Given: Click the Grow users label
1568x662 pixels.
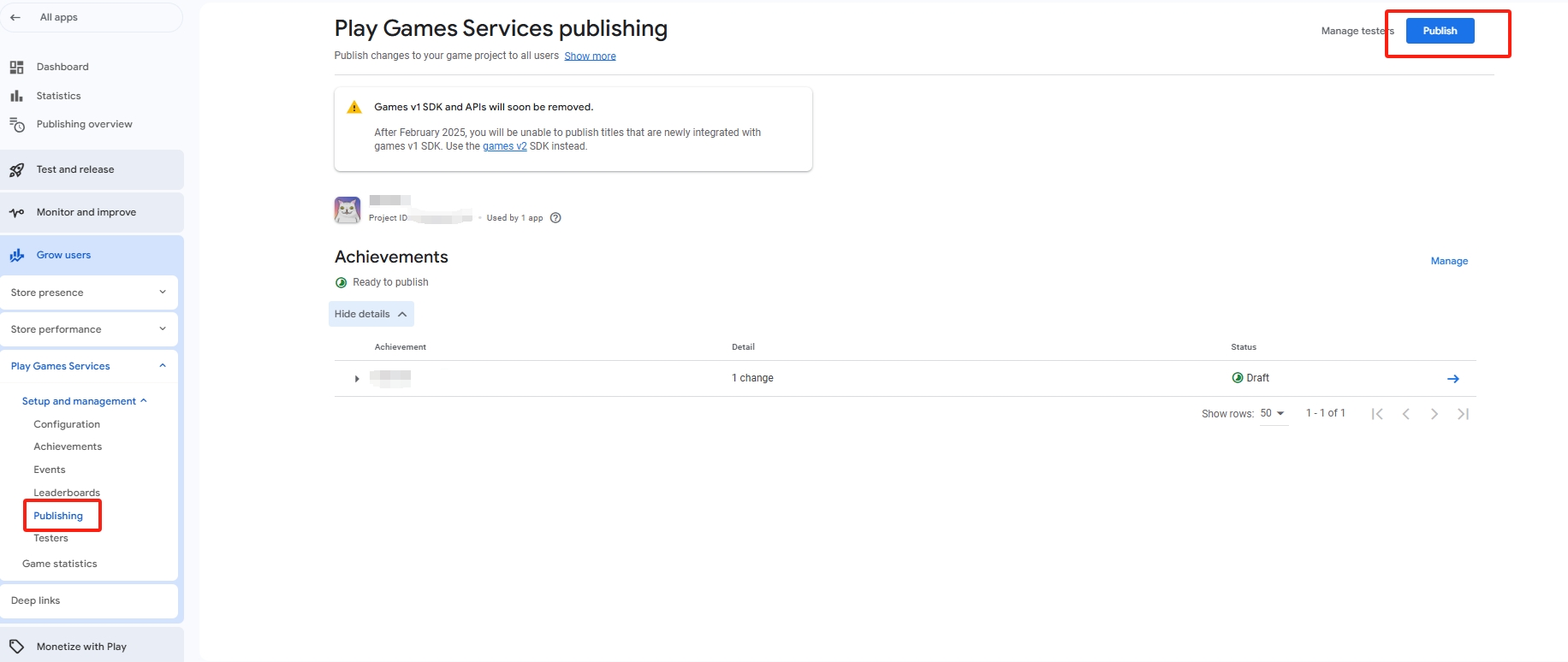Looking at the screenshot, I should pos(63,255).
